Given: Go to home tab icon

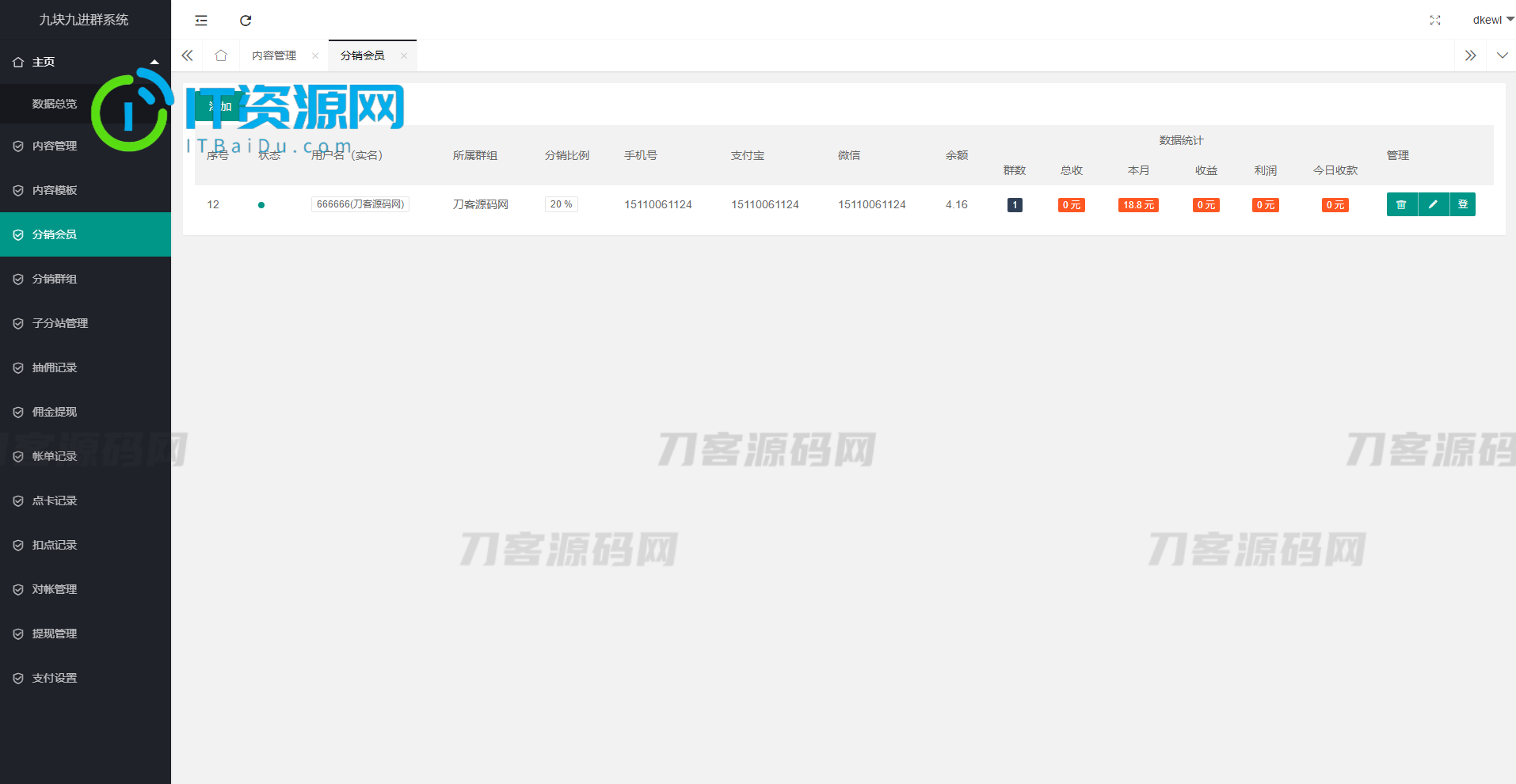Looking at the screenshot, I should click(x=221, y=55).
